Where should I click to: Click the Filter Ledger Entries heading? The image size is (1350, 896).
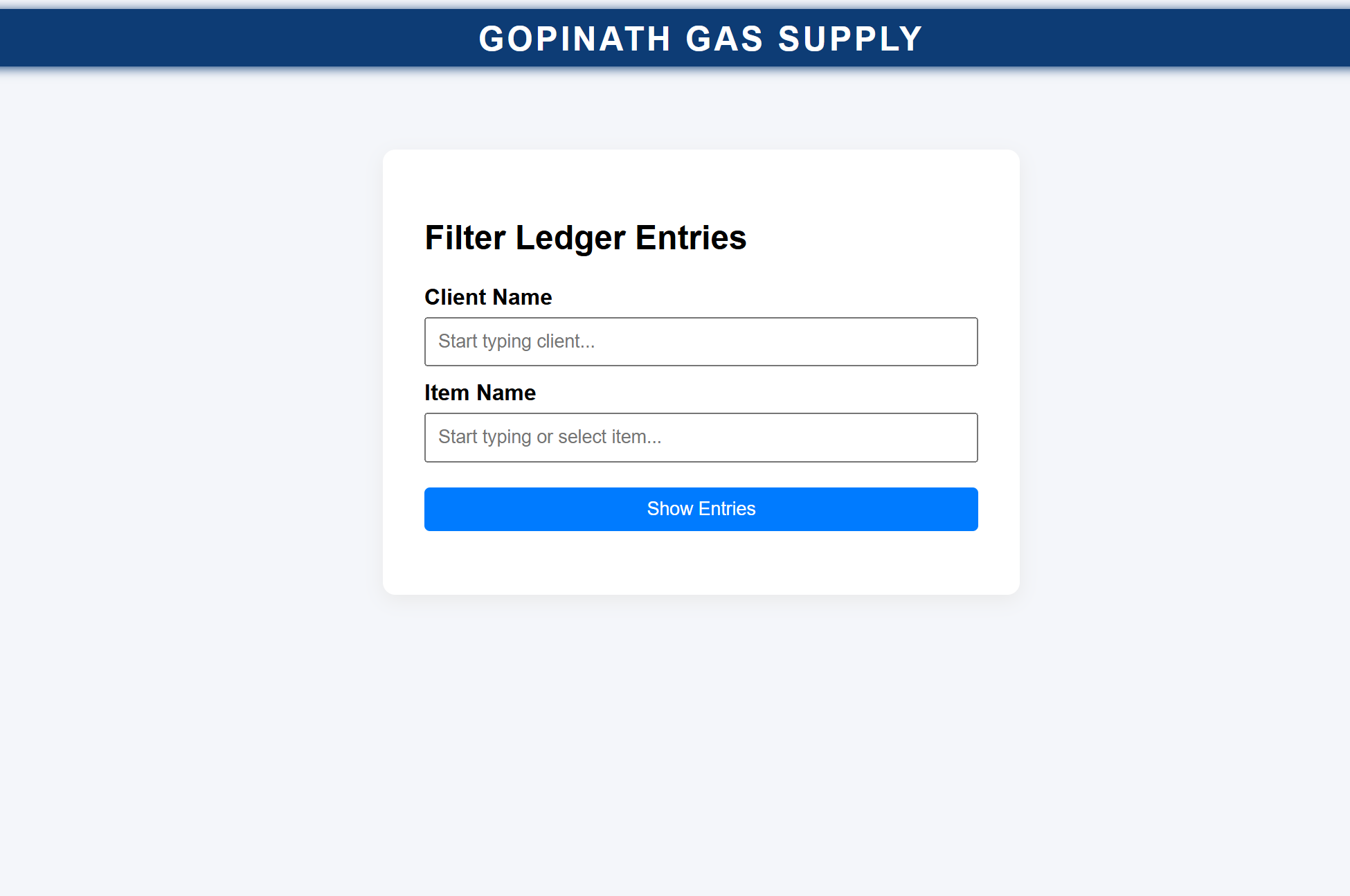pos(585,238)
